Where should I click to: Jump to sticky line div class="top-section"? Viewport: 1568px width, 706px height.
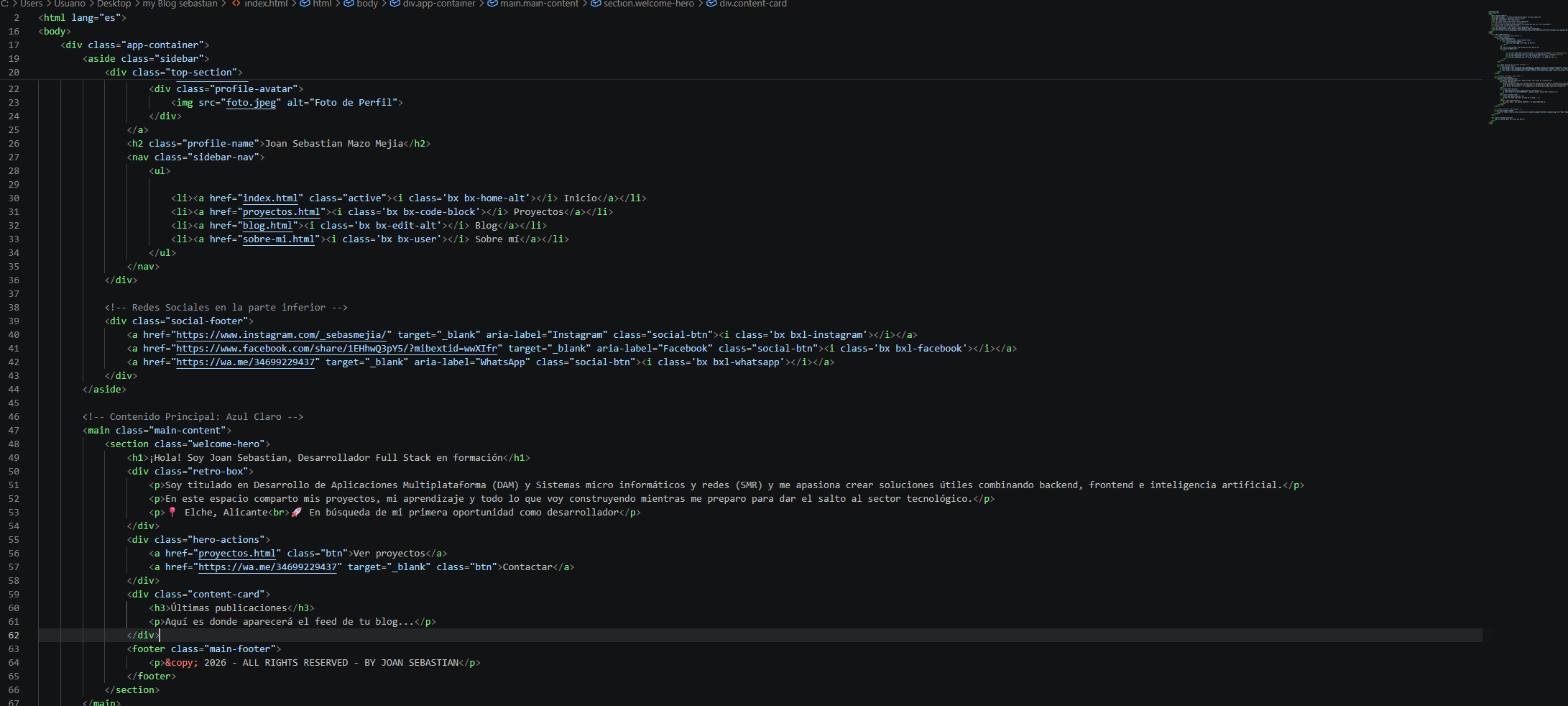point(173,73)
